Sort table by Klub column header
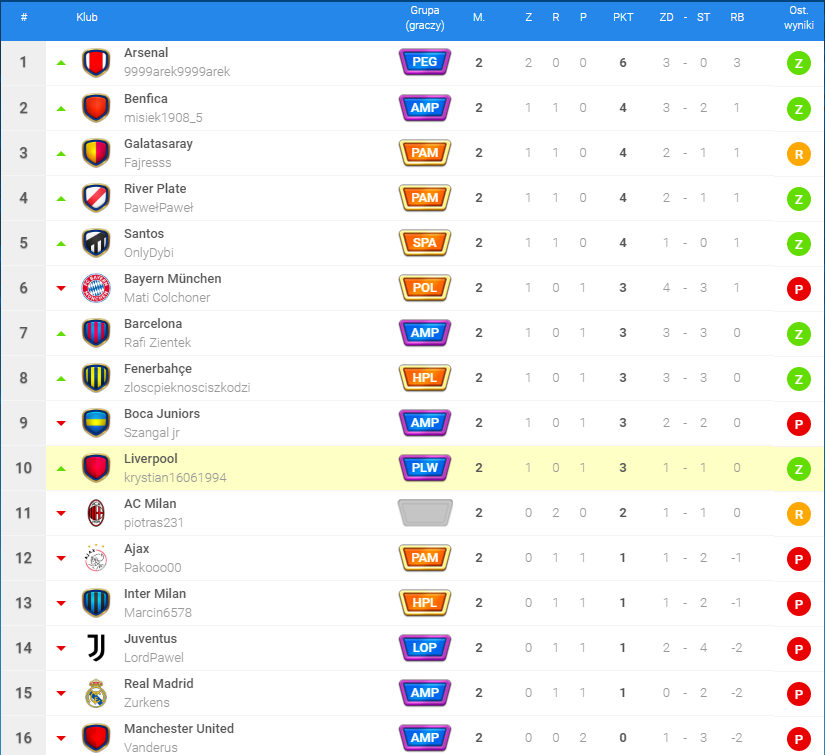This screenshot has height=755, width=825. pyautogui.click(x=87, y=18)
